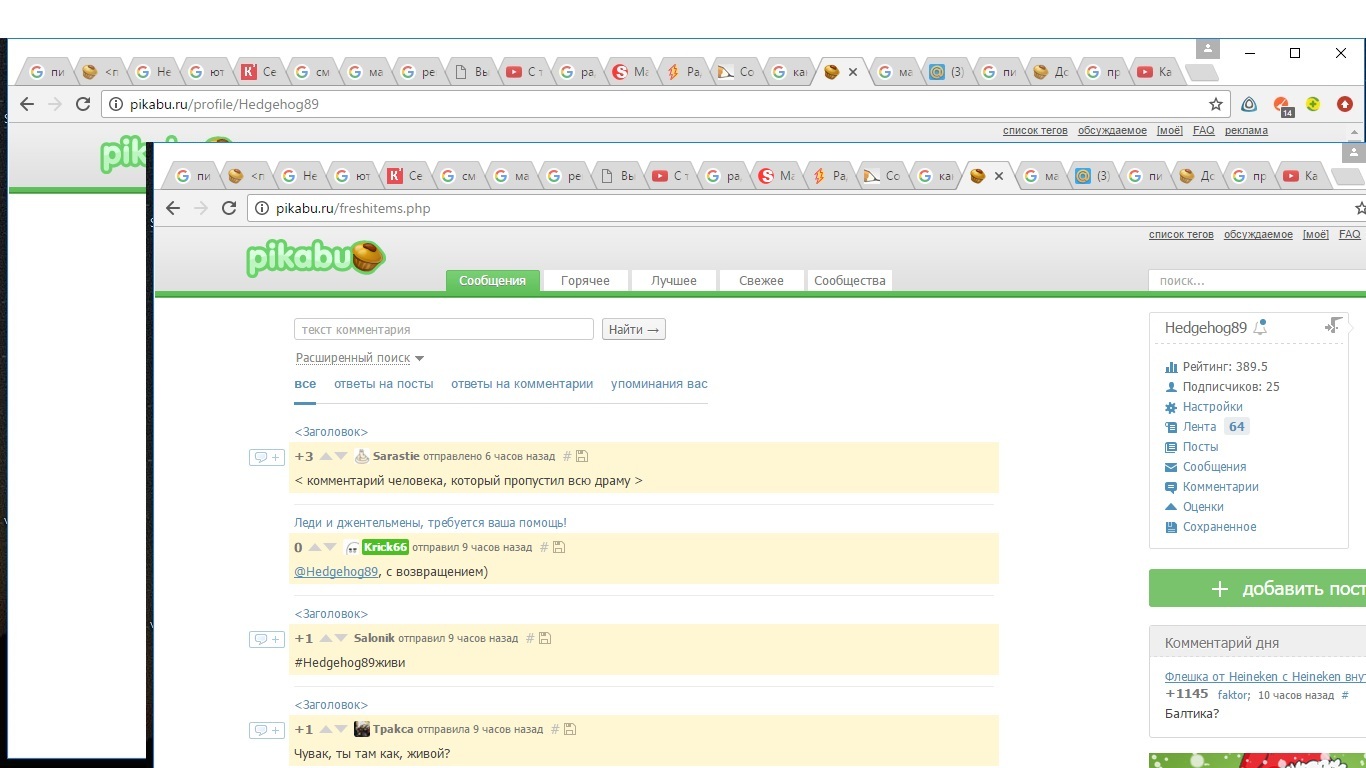This screenshot has width=1366, height=768.
Task: Open обсуждаемое link in front window header
Action: (x=1258, y=235)
